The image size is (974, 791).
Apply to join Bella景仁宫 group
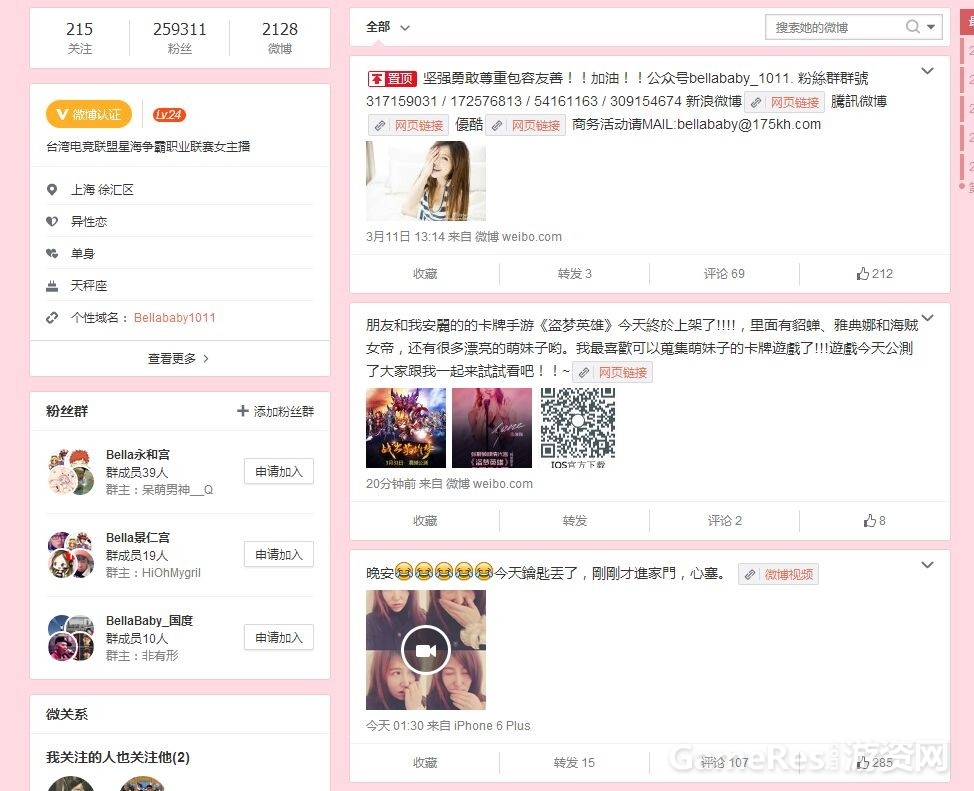[x=278, y=554]
